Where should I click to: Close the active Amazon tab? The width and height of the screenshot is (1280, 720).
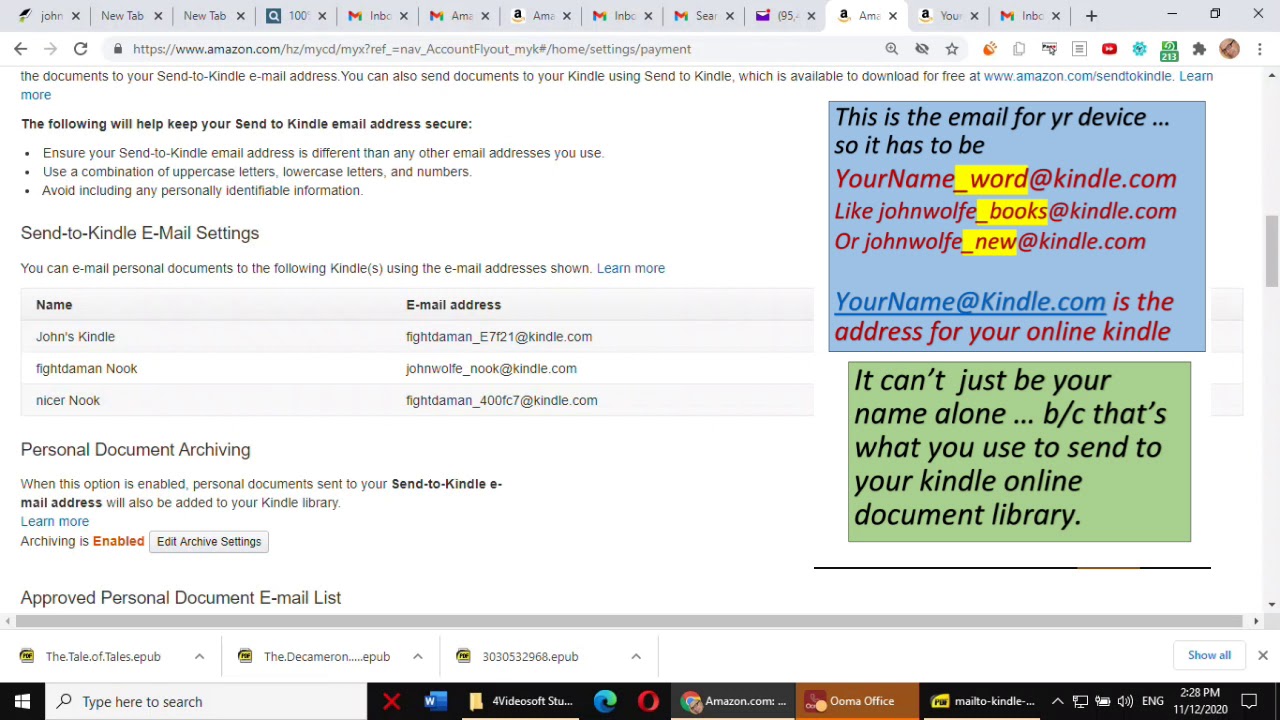pos(893,16)
